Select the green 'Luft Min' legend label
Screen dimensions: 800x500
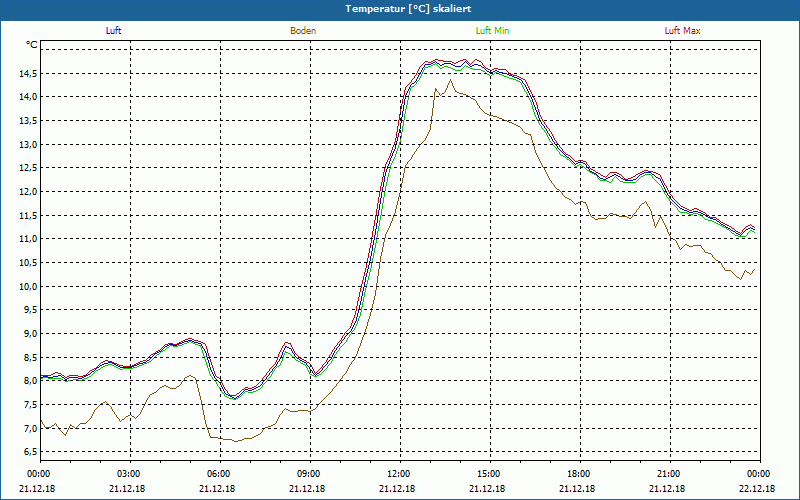tap(492, 31)
